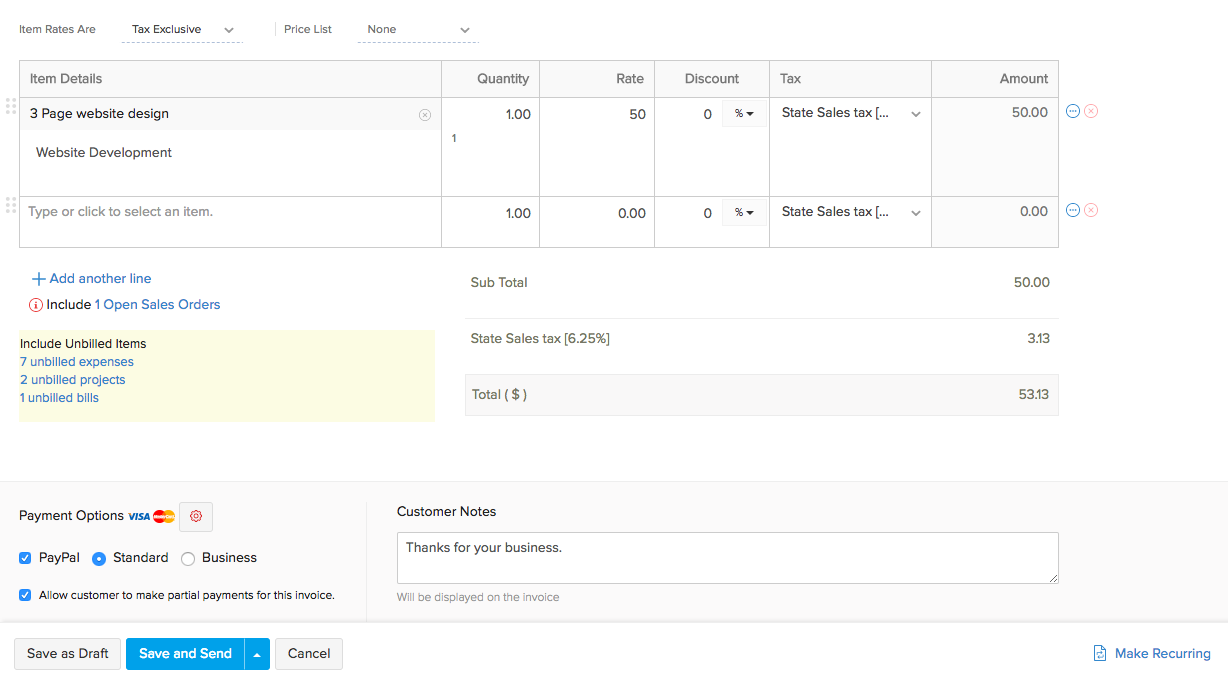Image resolution: width=1228 pixels, height=677 pixels.
Task: Disable partial payments checkbox
Action: pos(25,595)
